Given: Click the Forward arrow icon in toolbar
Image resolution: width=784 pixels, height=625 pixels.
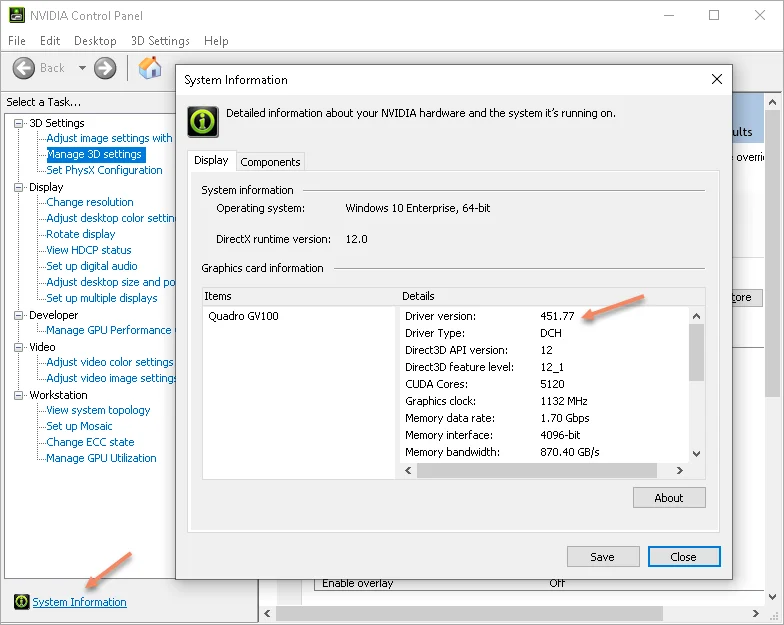Looking at the screenshot, I should [x=105, y=68].
